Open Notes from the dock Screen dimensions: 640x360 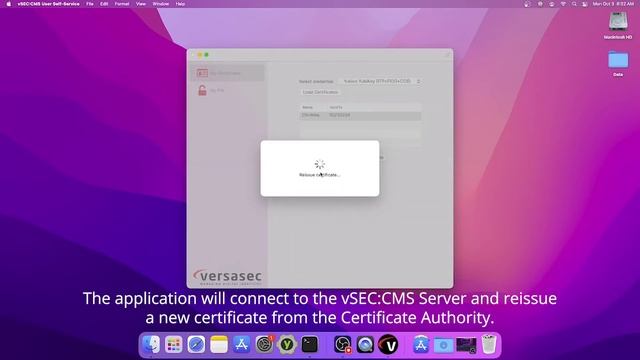[219, 344]
